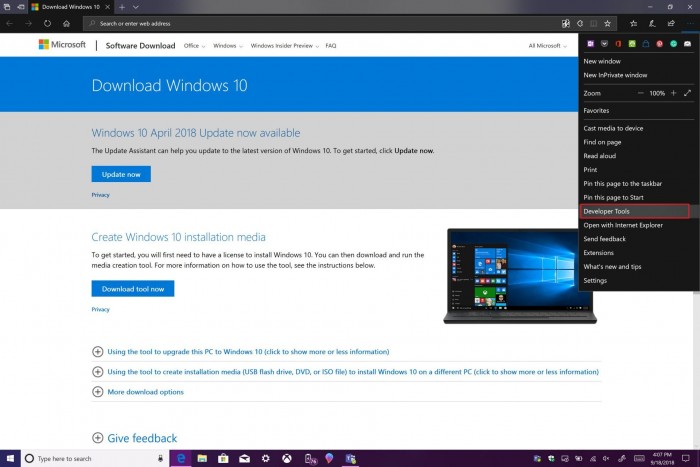
Task: Click the muted volume icon in tray
Action: coord(606,459)
